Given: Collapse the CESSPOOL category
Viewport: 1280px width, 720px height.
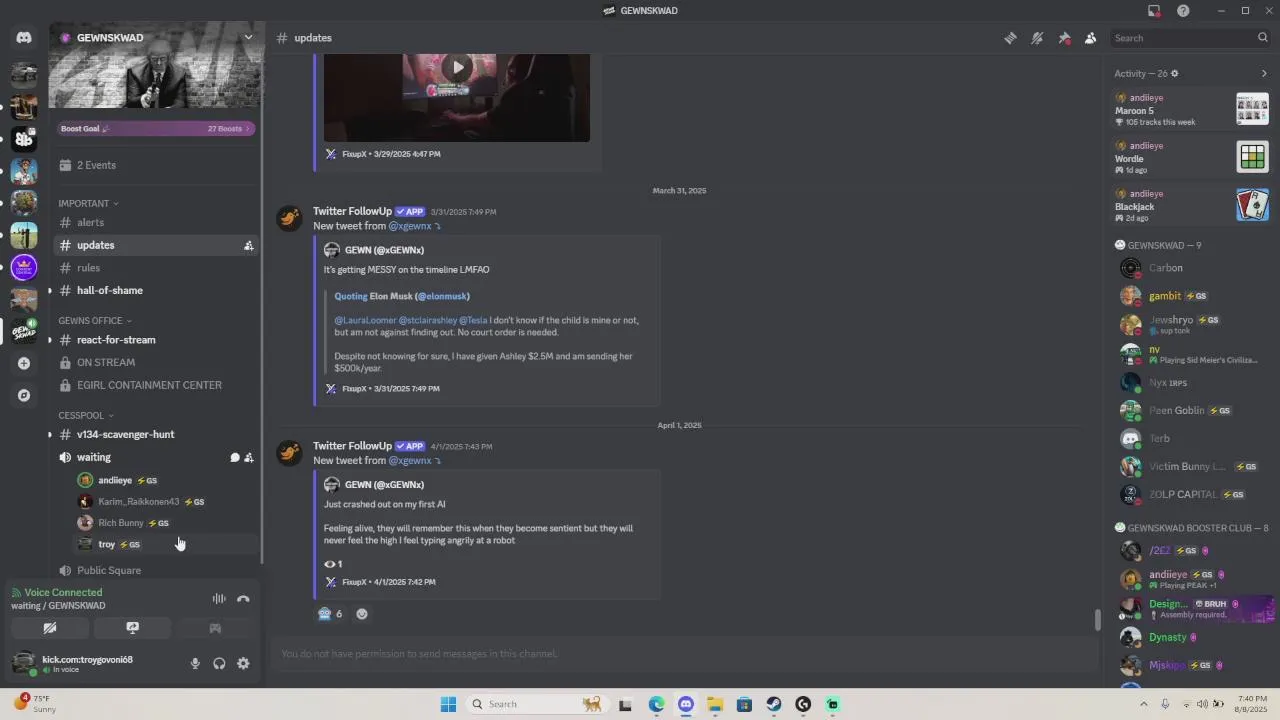Looking at the screenshot, I should [86, 415].
